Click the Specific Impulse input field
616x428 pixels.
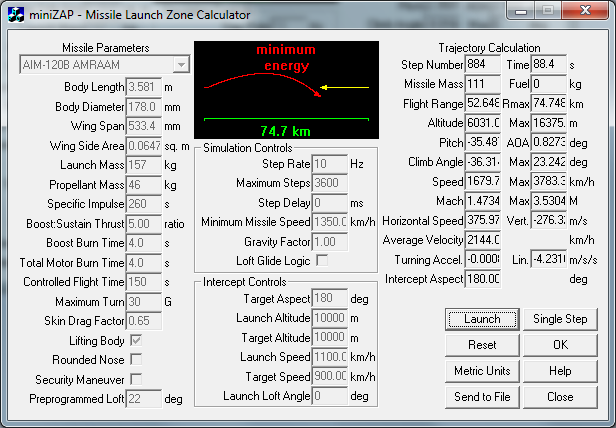pyautogui.click(x=144, y=204)
